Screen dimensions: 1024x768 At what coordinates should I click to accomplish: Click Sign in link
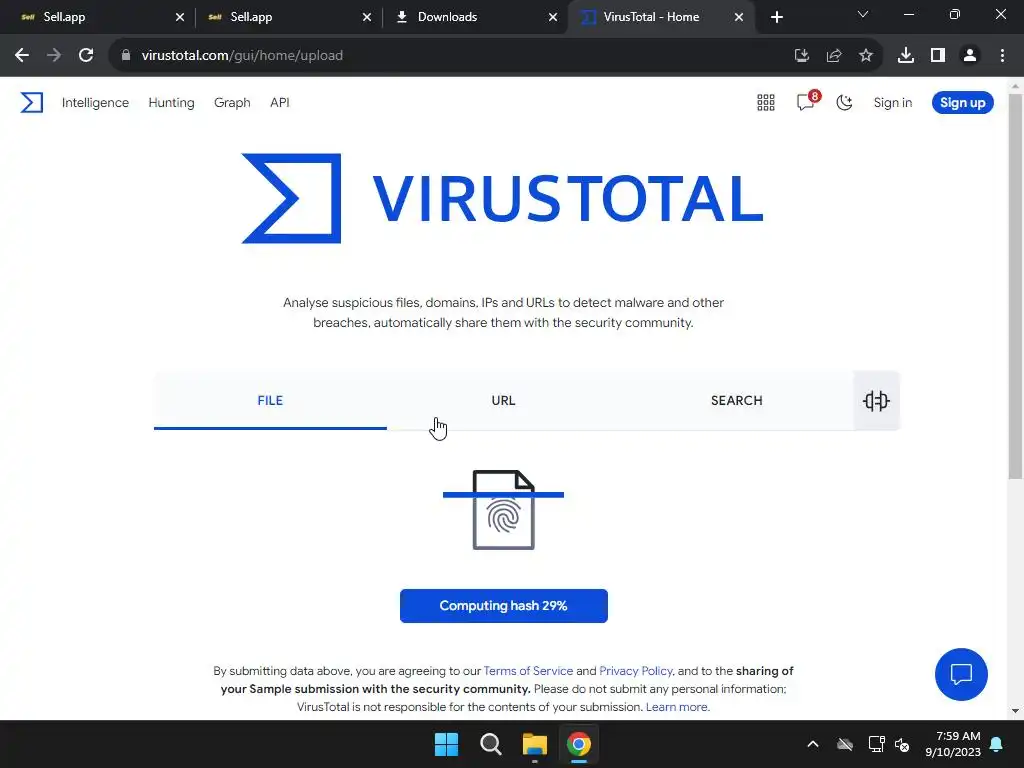tap(893, 103)
